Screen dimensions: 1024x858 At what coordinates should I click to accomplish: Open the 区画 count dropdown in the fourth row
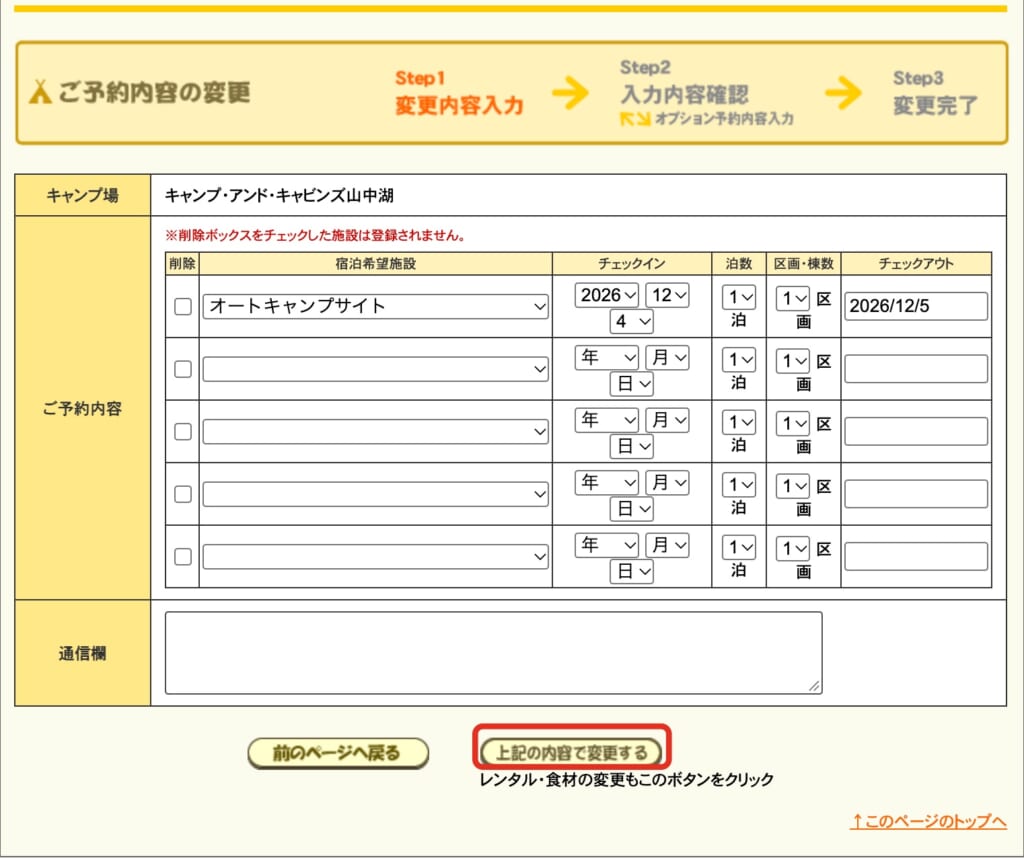(x=793, y=486)
